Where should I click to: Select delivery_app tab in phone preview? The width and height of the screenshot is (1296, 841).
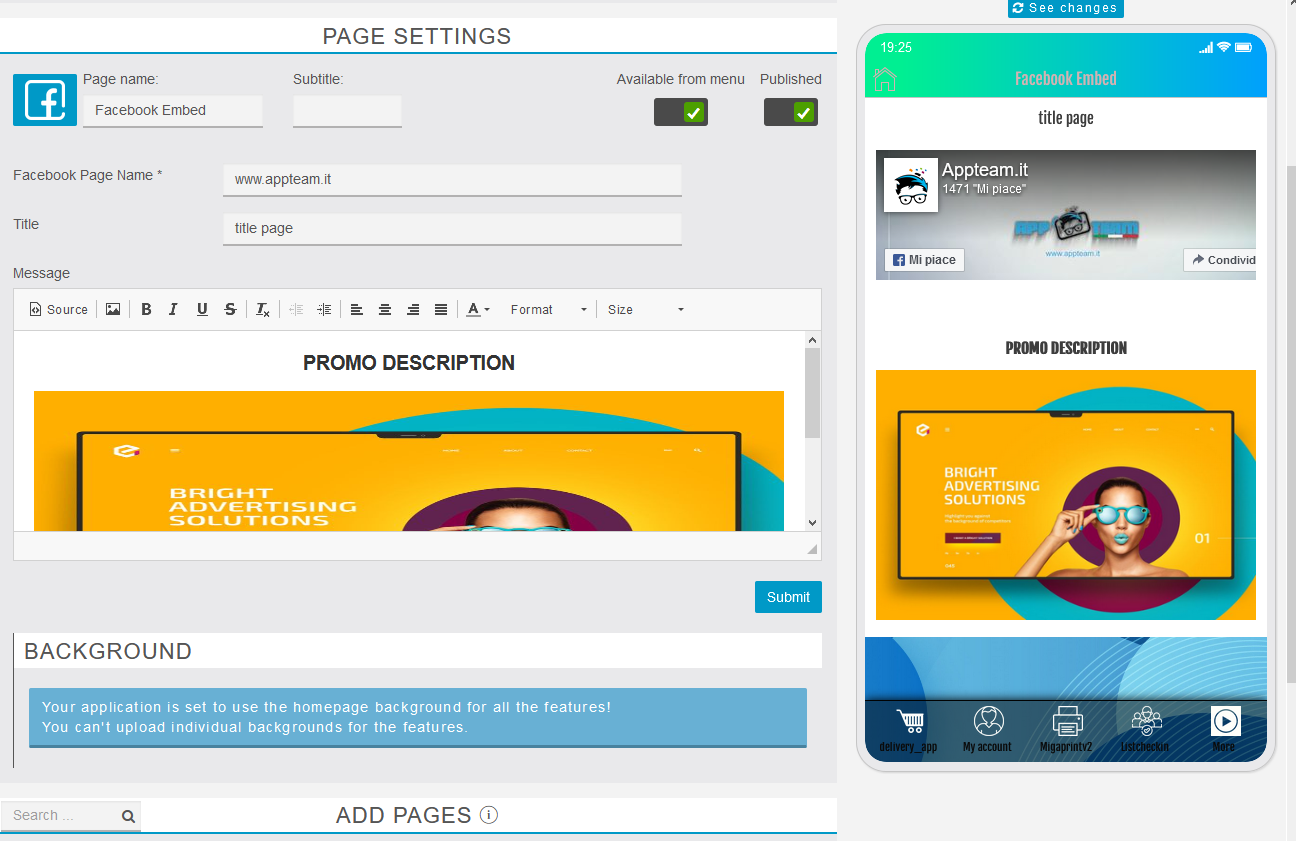[908, 729]
